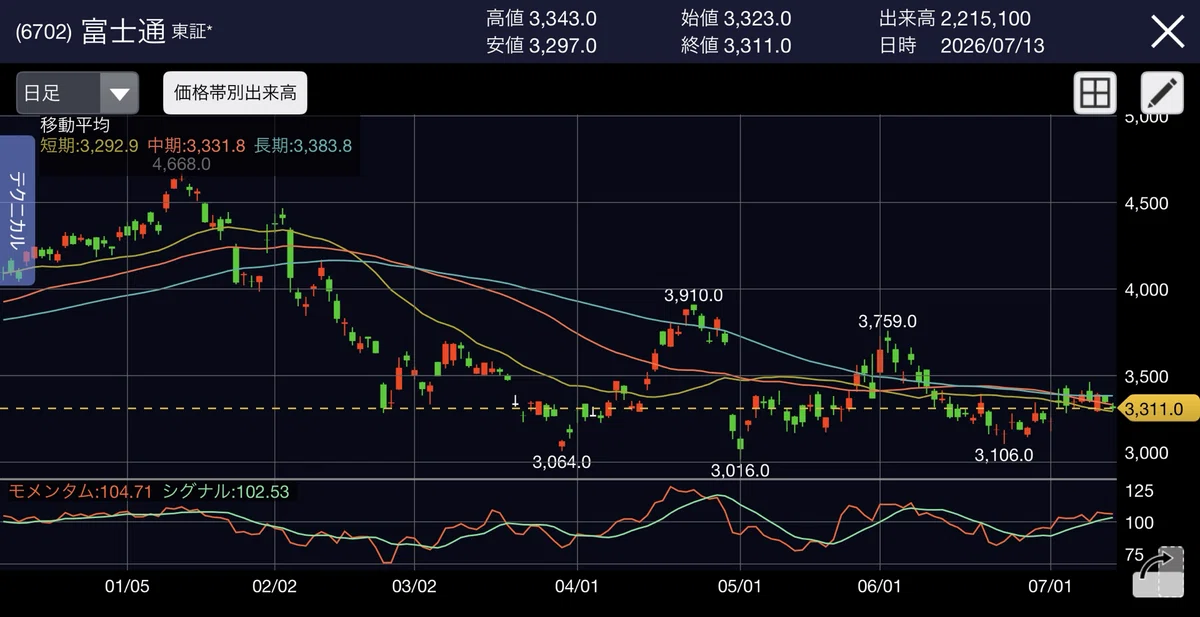This screenshot has height=617, width=1200.
Task: Toggle 価格帯別出来高 button
Action: [x=235, y=93]
